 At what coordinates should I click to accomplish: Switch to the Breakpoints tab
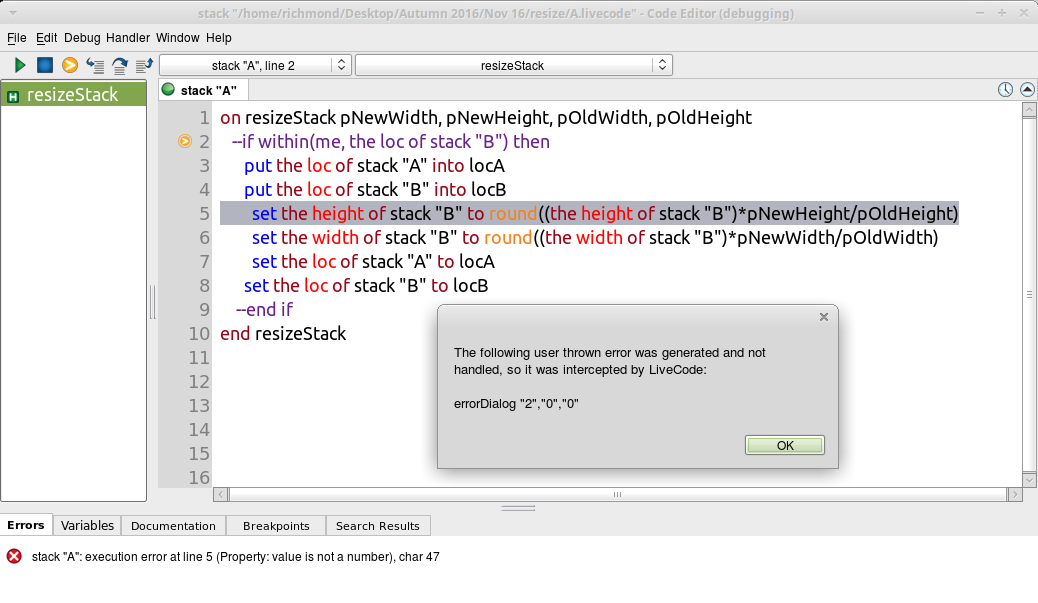click(x=276, y=525)
